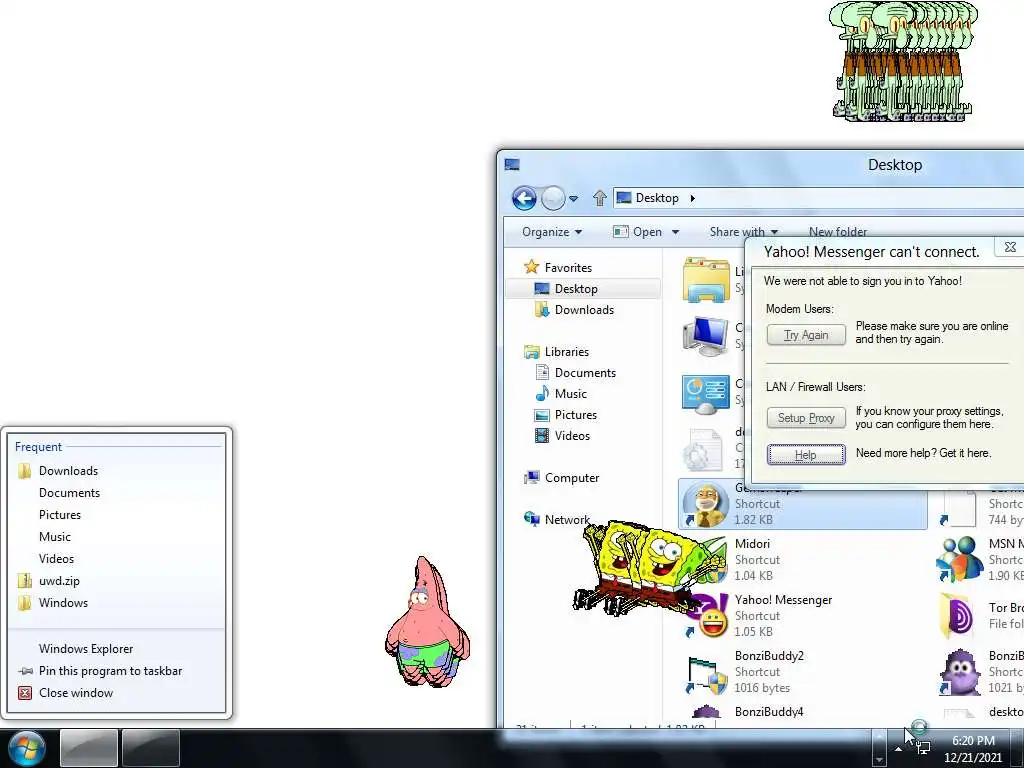Click the Patrick Star desktop character
Screen dimensions: 1024x768
pyautogui.click(x=426, y=622)
